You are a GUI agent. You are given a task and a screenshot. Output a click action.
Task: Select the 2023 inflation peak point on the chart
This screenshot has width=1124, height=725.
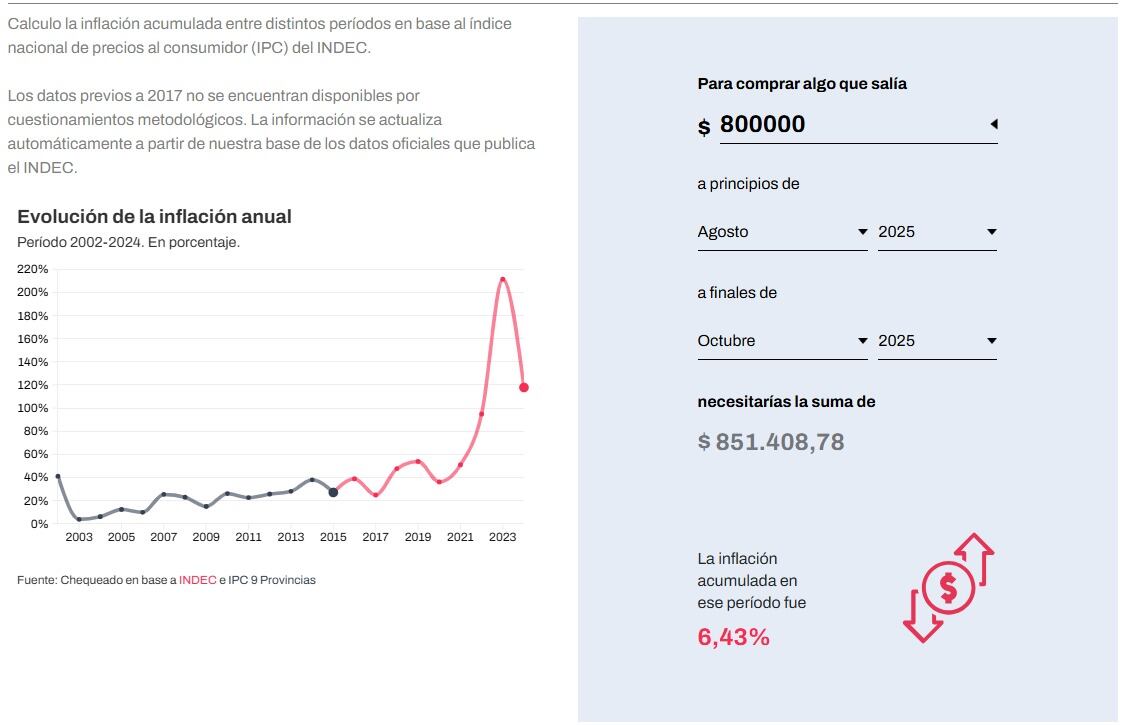pyautogui.click(x=503, y=278)
